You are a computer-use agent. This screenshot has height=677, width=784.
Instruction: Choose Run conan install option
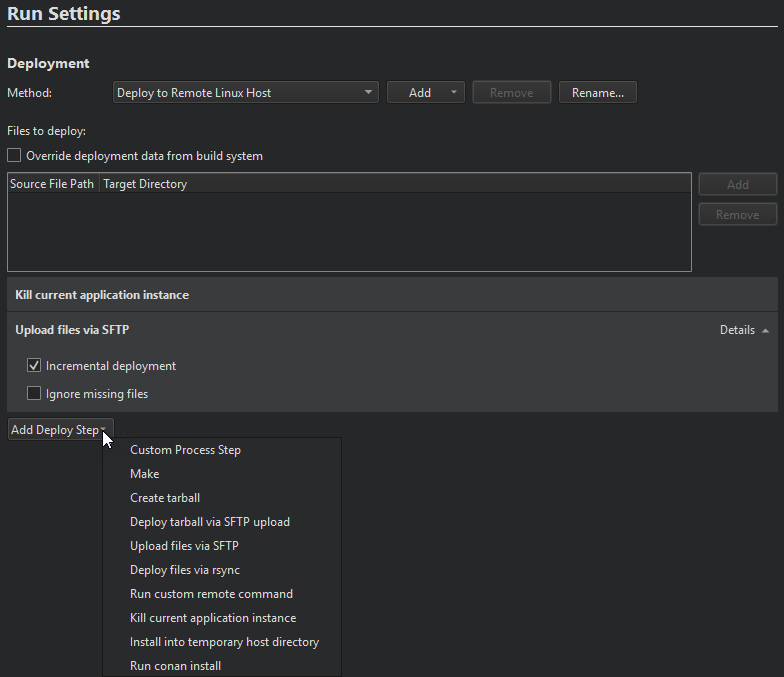175,666
